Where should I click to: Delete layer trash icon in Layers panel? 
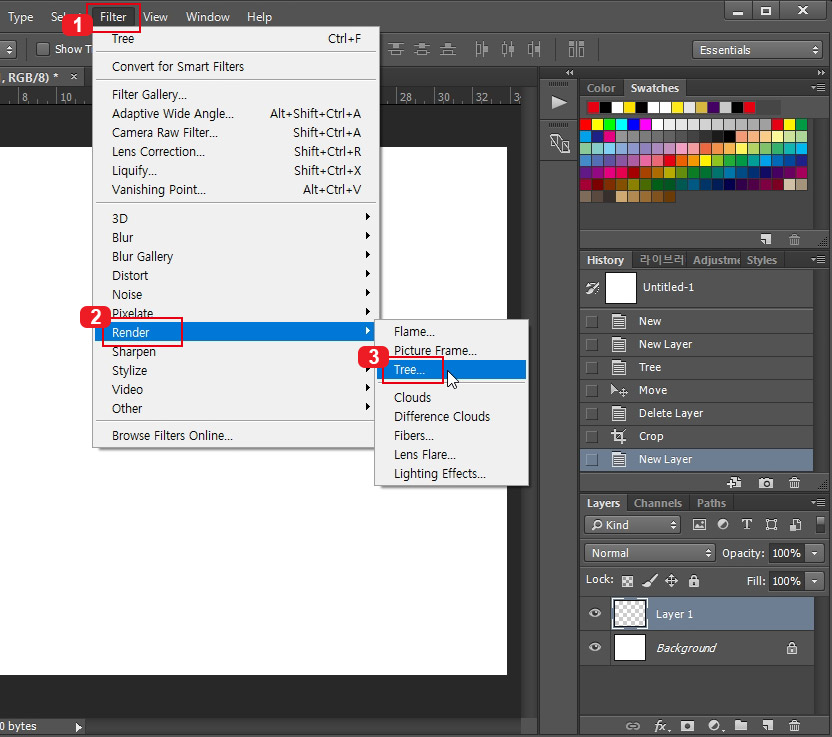click(794, 725)
